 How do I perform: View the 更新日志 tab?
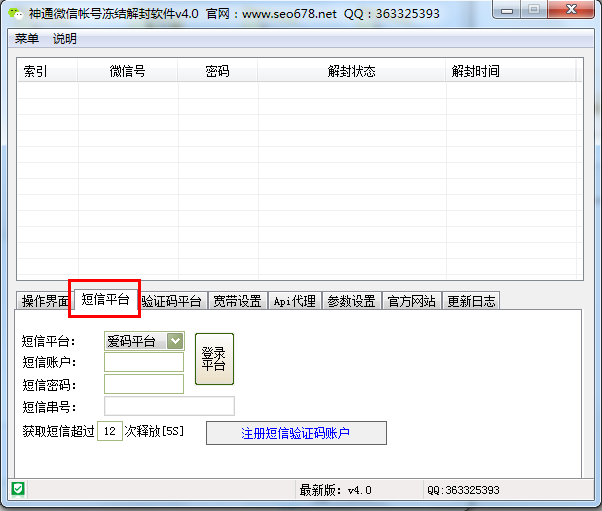point(471,301)
